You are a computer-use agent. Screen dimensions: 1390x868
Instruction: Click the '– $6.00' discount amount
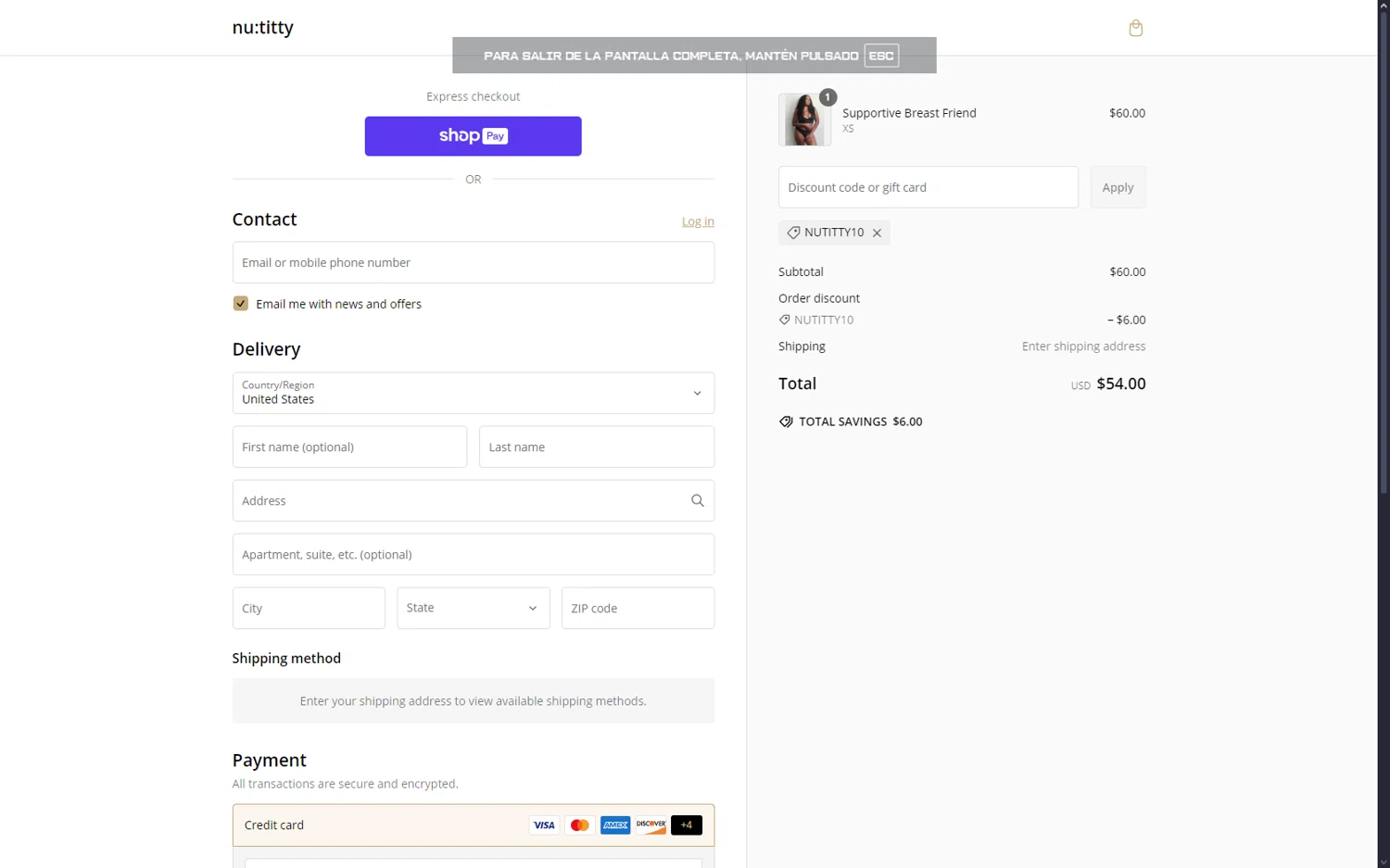tap(1126, 320)
